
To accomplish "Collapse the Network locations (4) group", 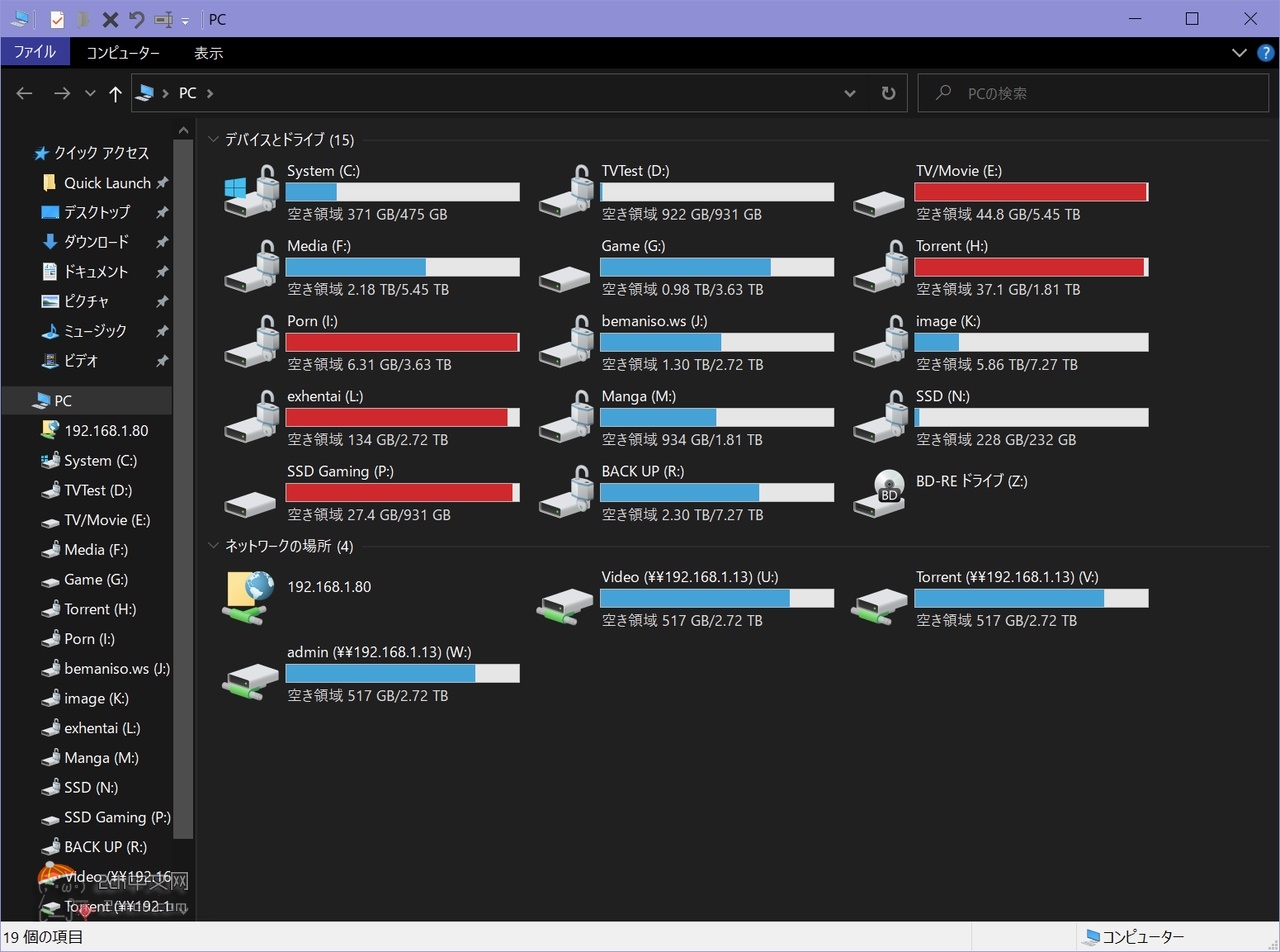I will coord(213,546).
